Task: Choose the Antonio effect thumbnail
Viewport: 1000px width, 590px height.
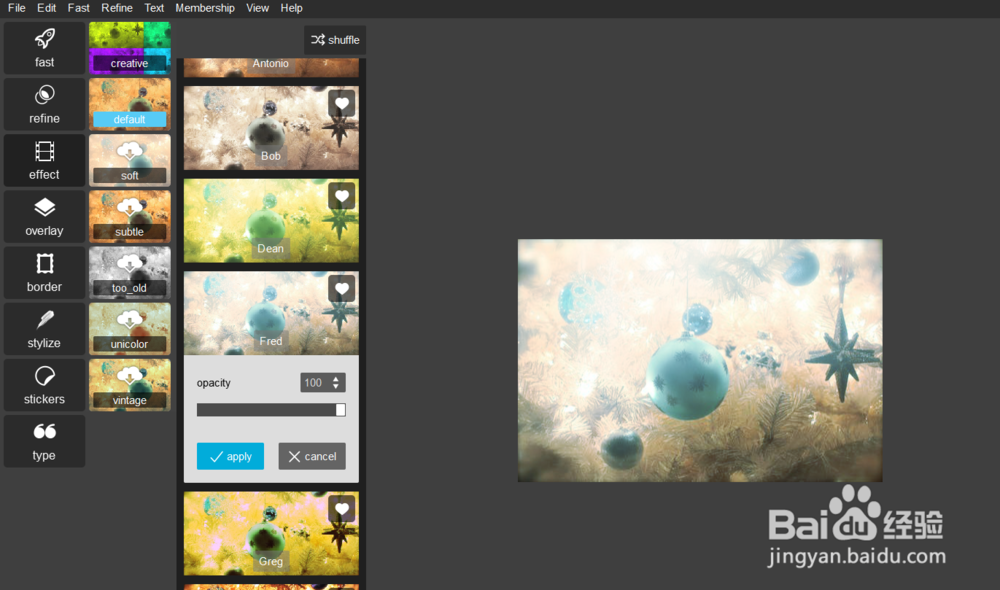Action: pyautogui.click(x=271, y=67)
